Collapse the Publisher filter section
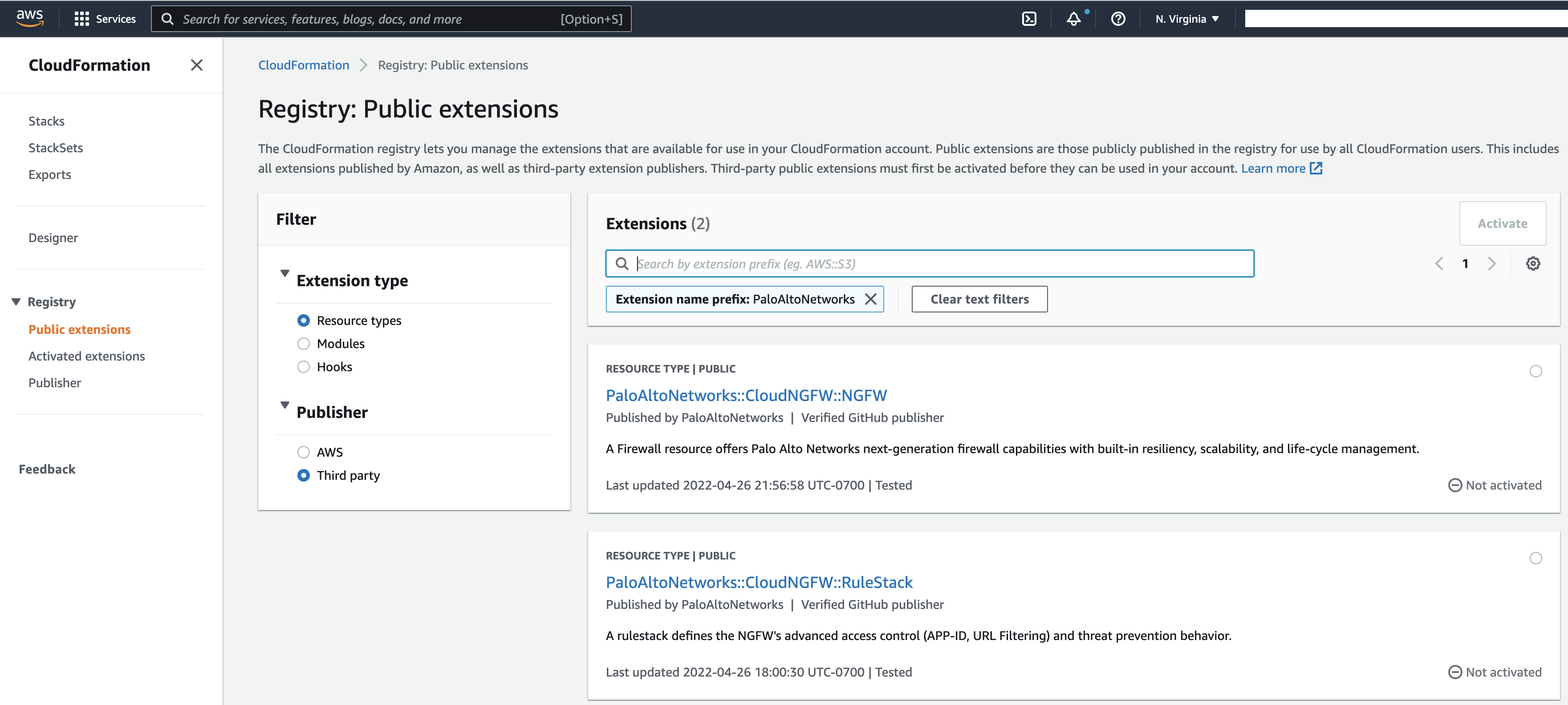Image resolution: width=1568 pixels, height=705 pixels. point(284,405)
